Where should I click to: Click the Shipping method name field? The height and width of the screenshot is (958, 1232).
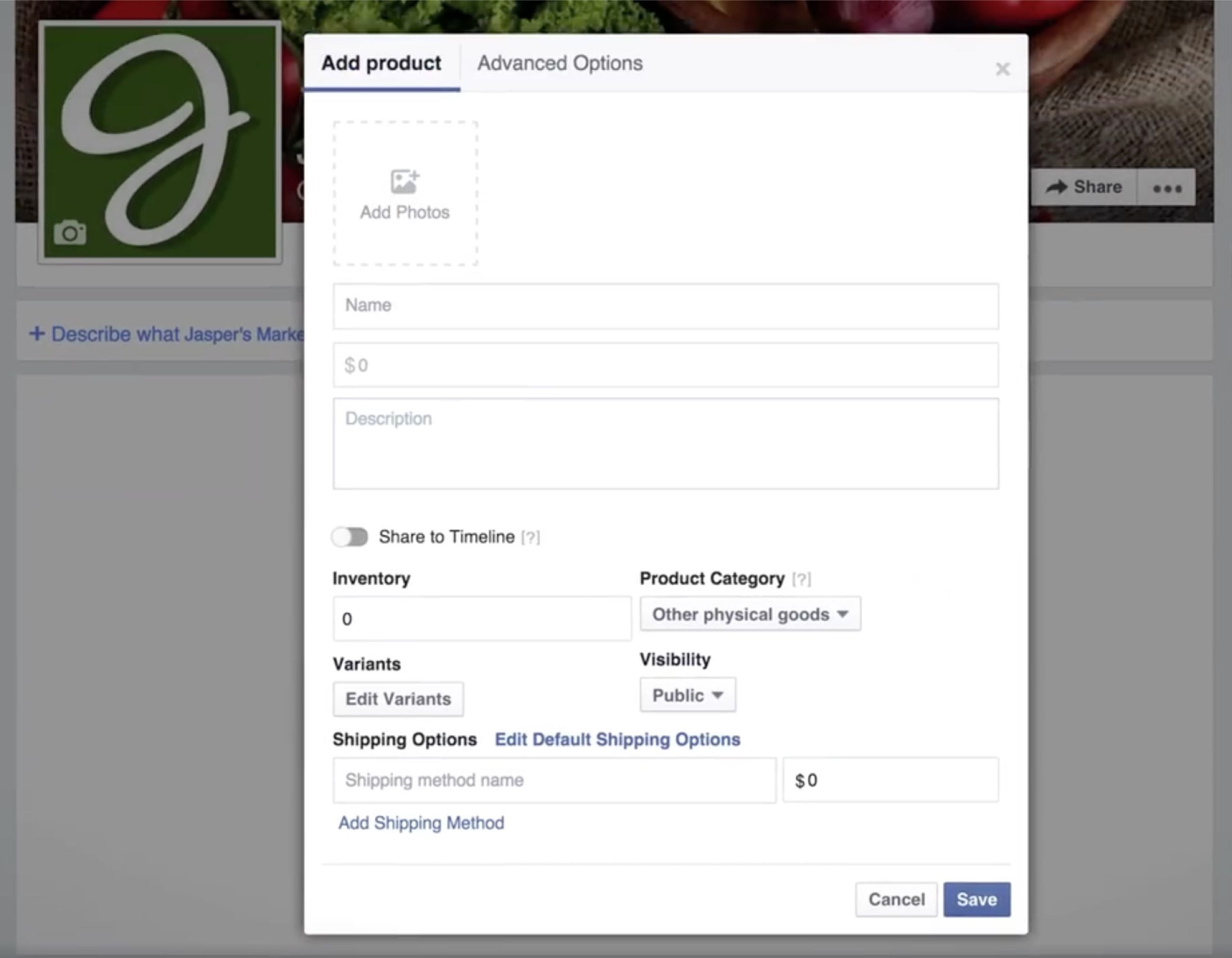pos(554,780)
